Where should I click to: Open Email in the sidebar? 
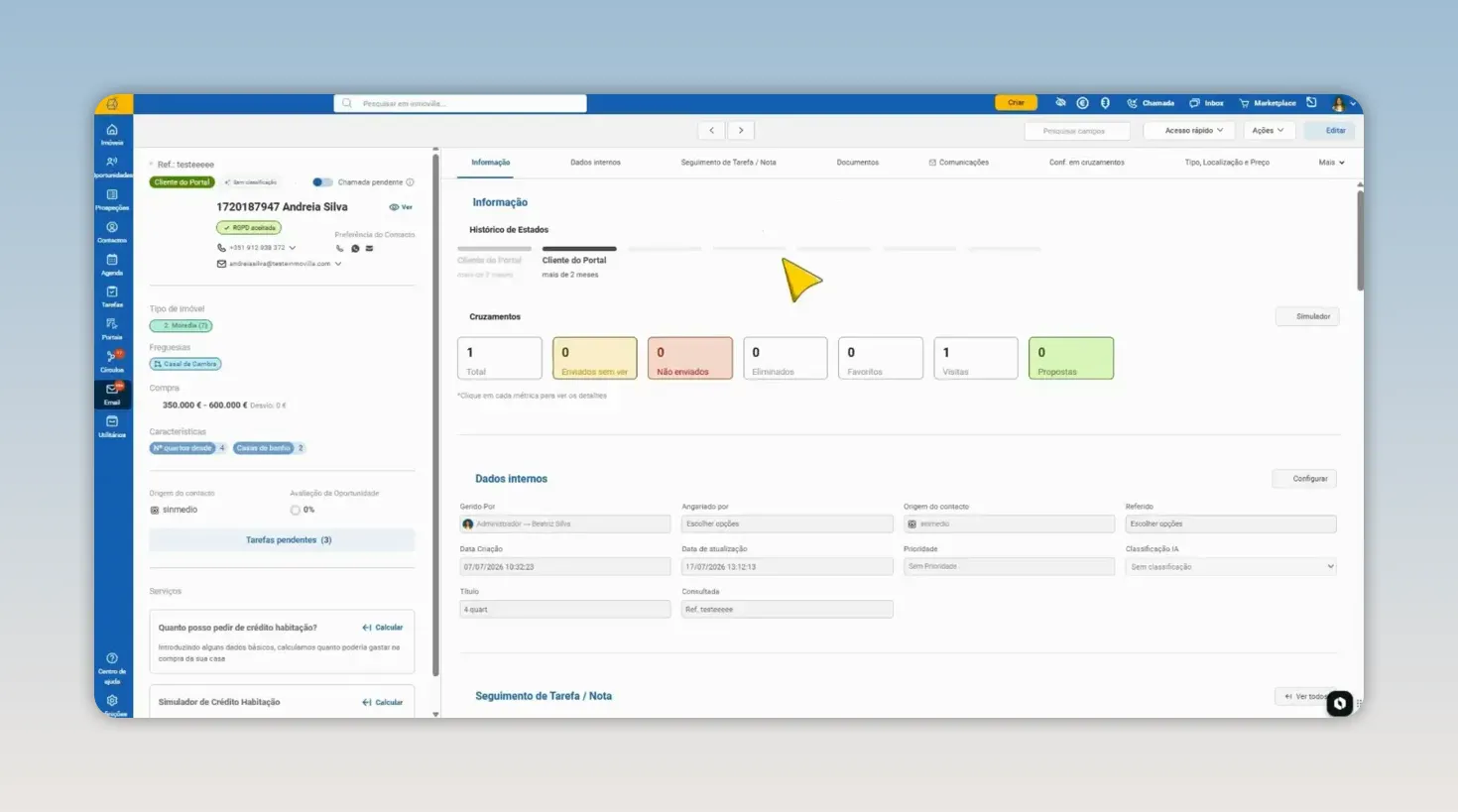coord(112,394)
